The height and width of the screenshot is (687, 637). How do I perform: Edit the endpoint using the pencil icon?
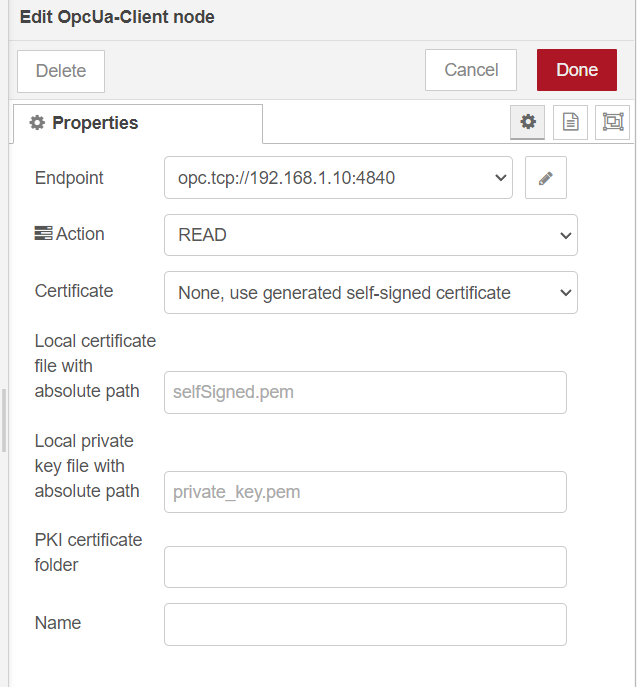[x=545, y=178]
